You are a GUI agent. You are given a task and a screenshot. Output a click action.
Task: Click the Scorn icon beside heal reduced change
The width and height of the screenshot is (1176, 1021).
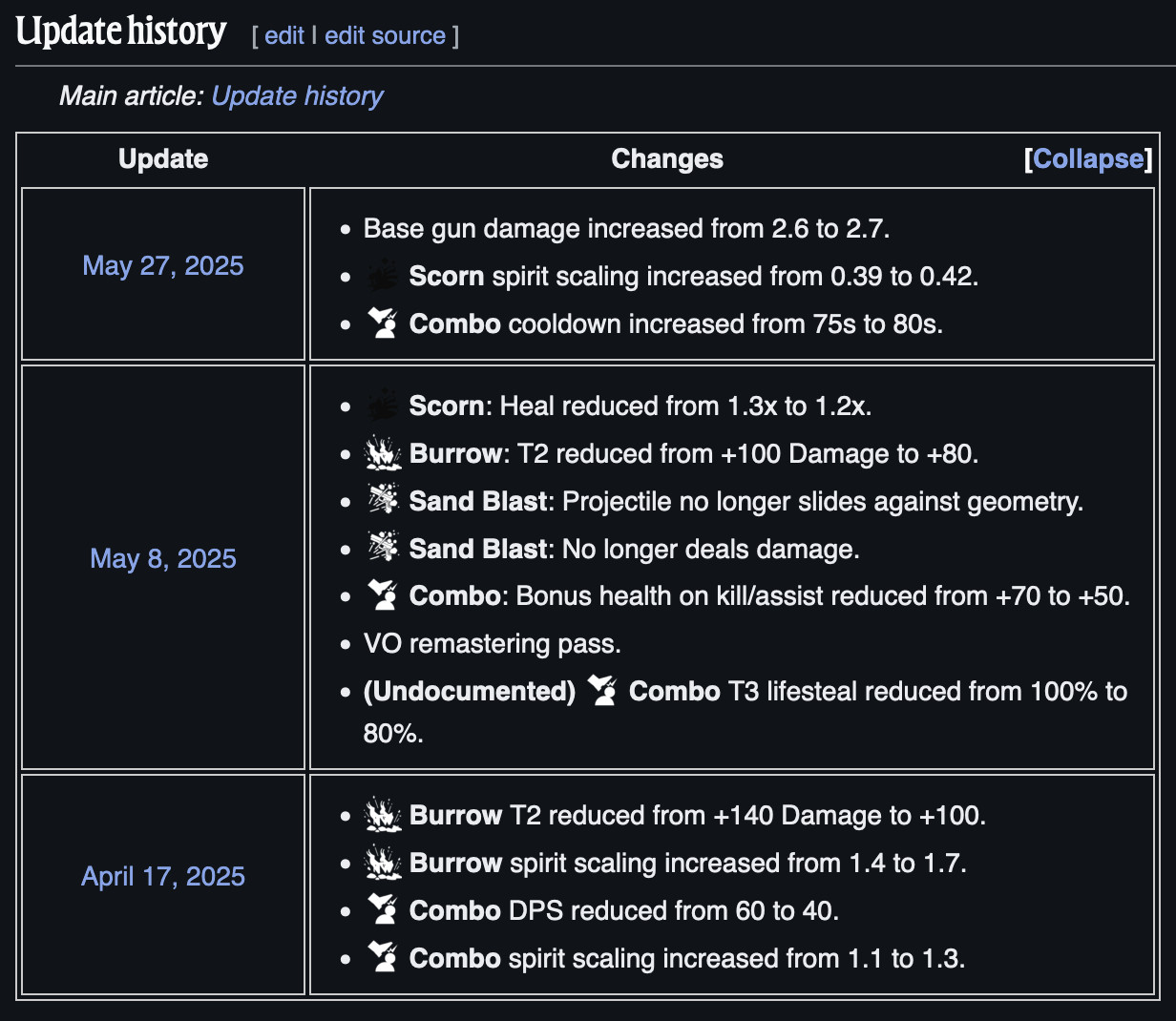pyautogui.click(x=383, y=406)
